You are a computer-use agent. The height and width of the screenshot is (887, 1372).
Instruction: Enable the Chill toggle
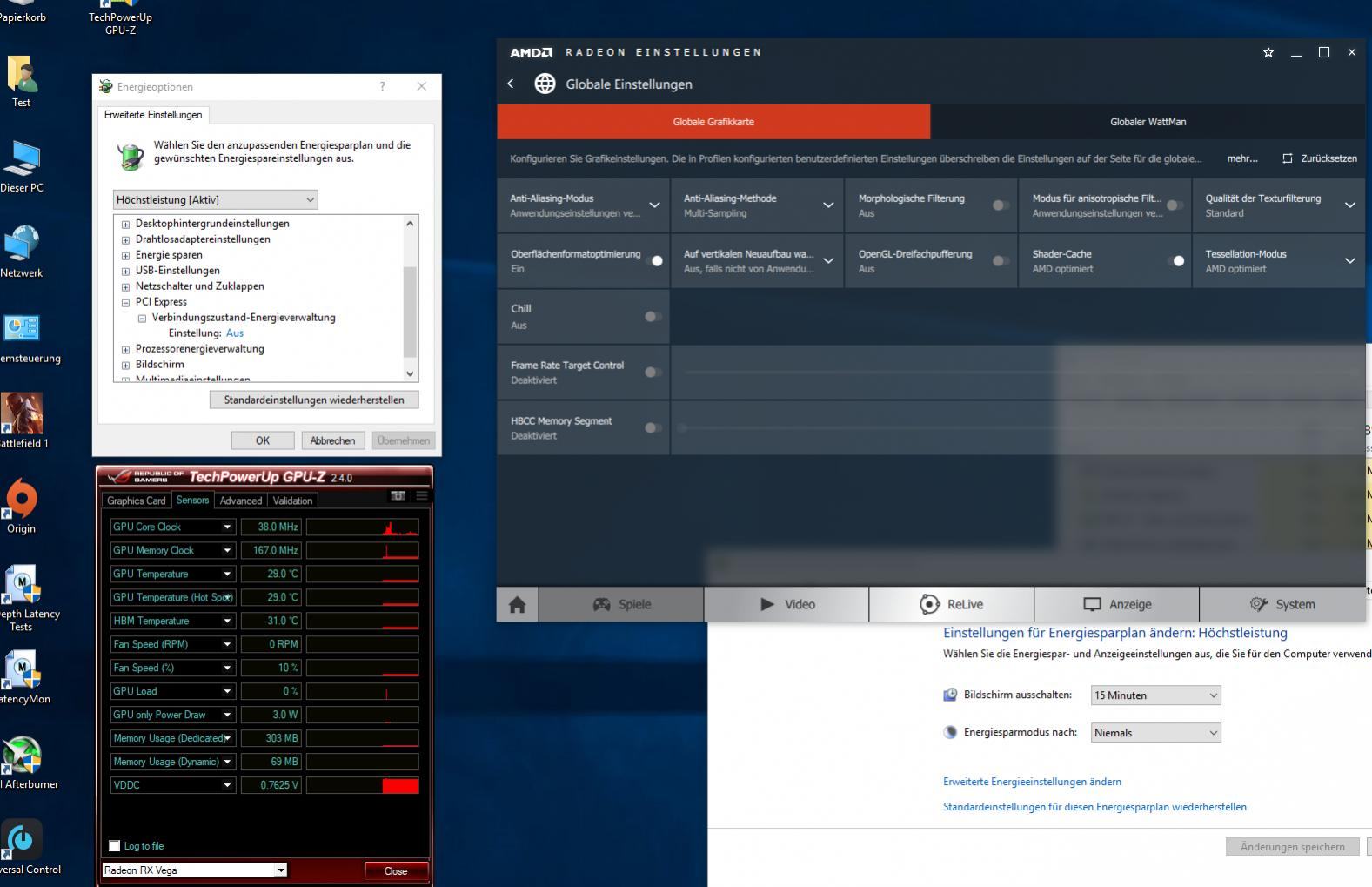point(653,317)
